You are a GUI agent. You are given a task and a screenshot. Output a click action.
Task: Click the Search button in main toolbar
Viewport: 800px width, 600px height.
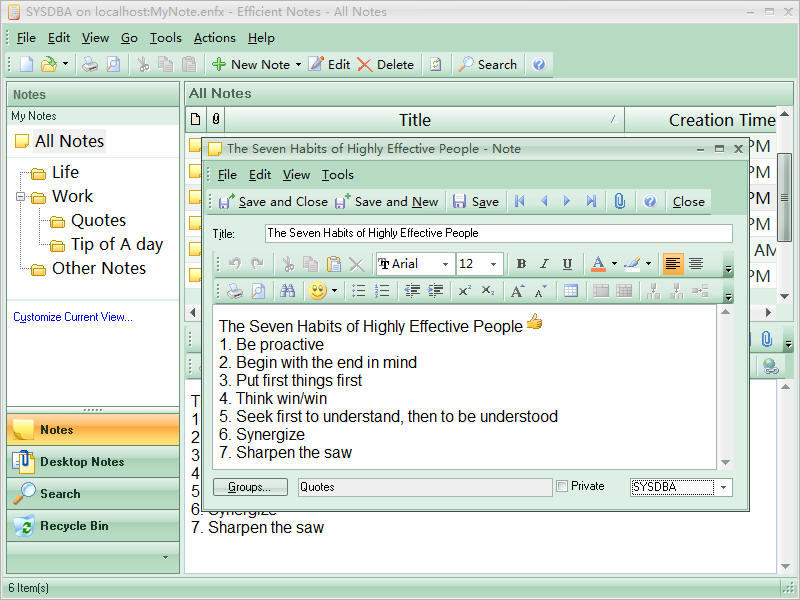(488, 64)
